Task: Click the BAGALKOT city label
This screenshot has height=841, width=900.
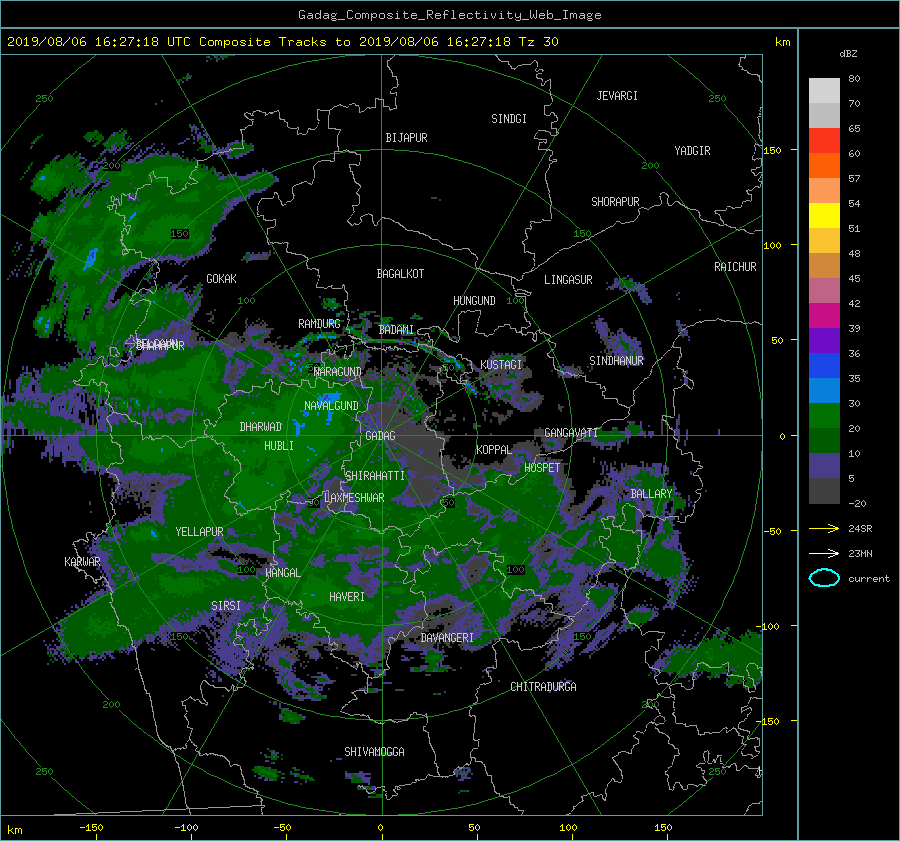Action: click(x=400, y=274)
